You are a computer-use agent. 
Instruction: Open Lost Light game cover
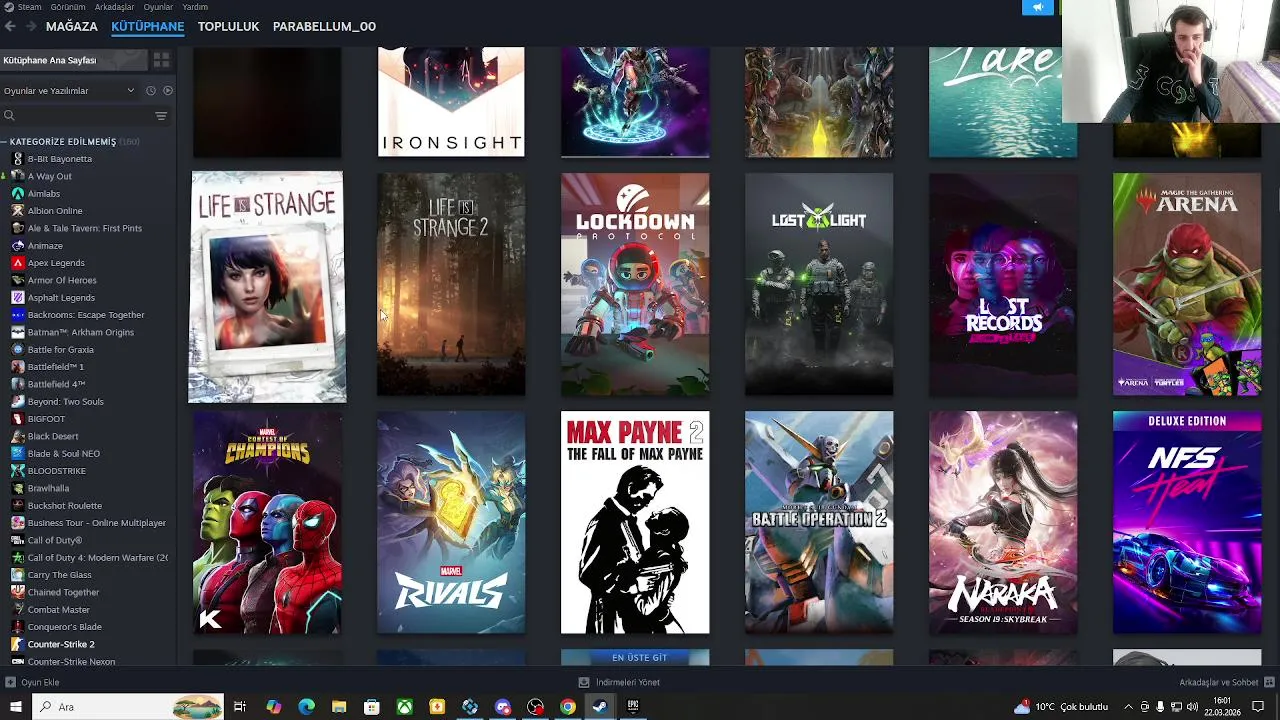(x=819, y=284)
